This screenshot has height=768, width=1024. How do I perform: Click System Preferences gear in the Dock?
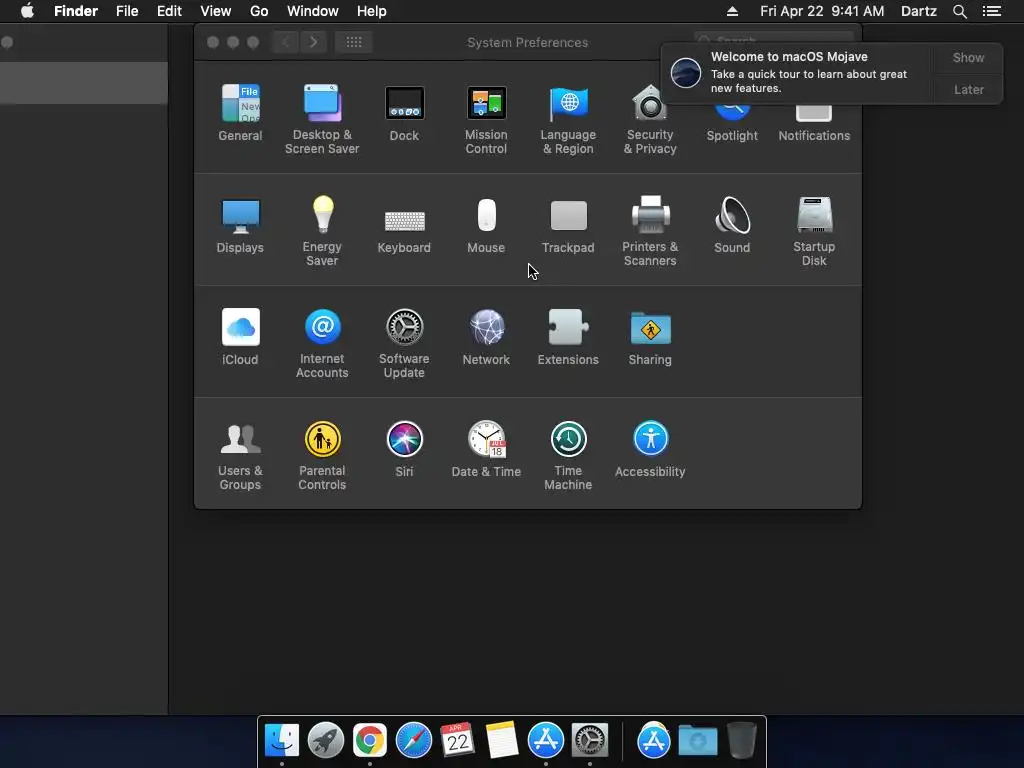[x=590, y=741]
